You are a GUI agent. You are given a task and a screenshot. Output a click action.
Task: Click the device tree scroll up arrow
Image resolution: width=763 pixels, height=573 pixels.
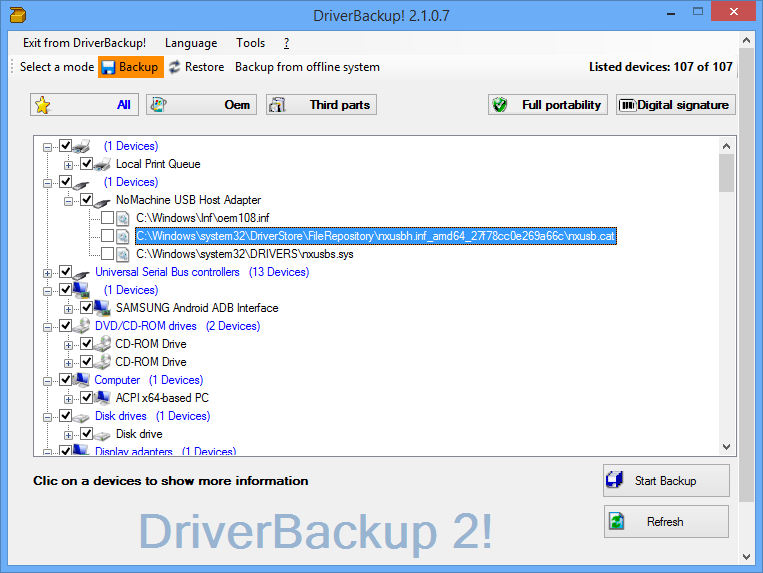coord(727,146)
